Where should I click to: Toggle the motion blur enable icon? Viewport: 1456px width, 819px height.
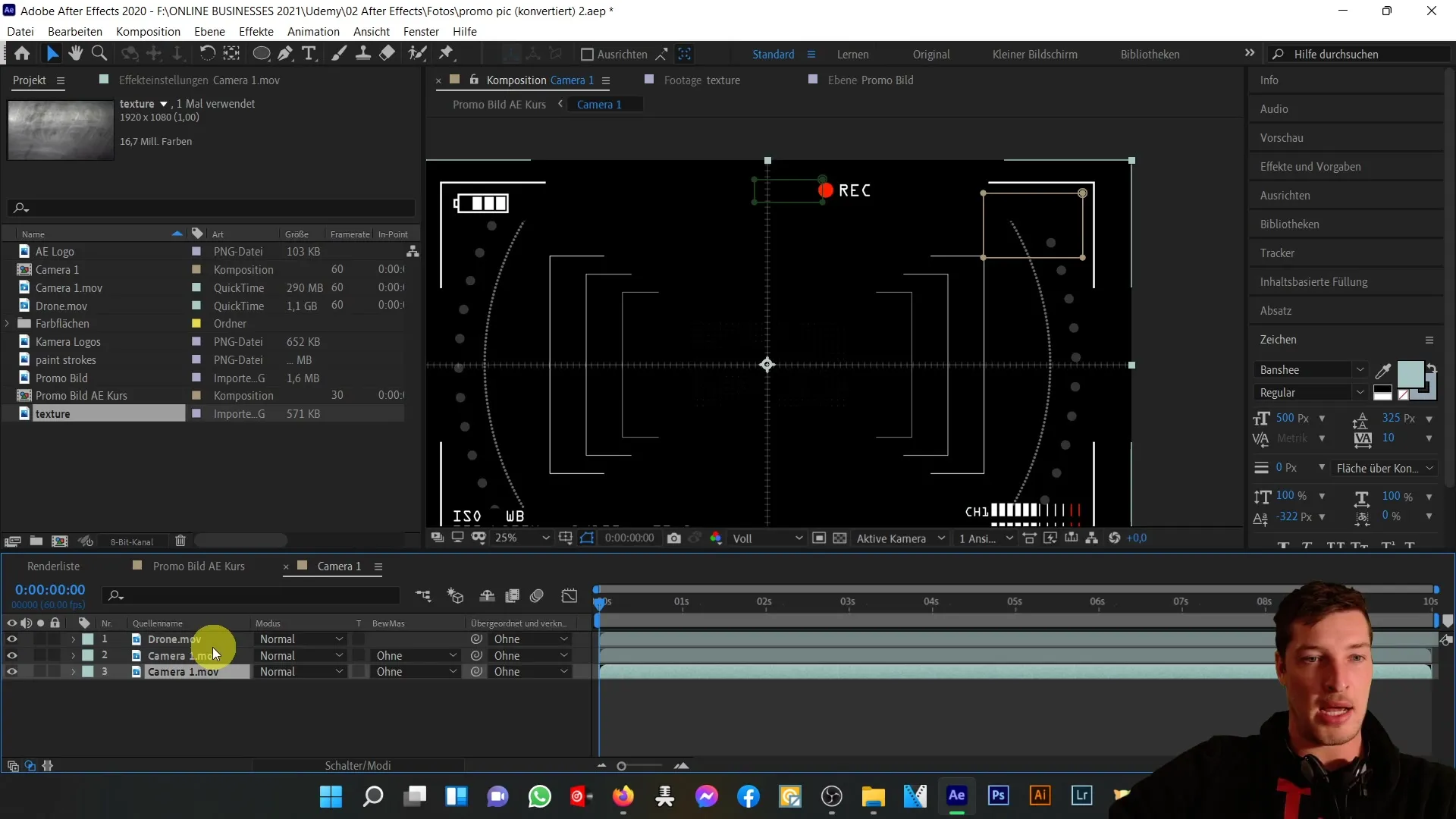point(537,596)
